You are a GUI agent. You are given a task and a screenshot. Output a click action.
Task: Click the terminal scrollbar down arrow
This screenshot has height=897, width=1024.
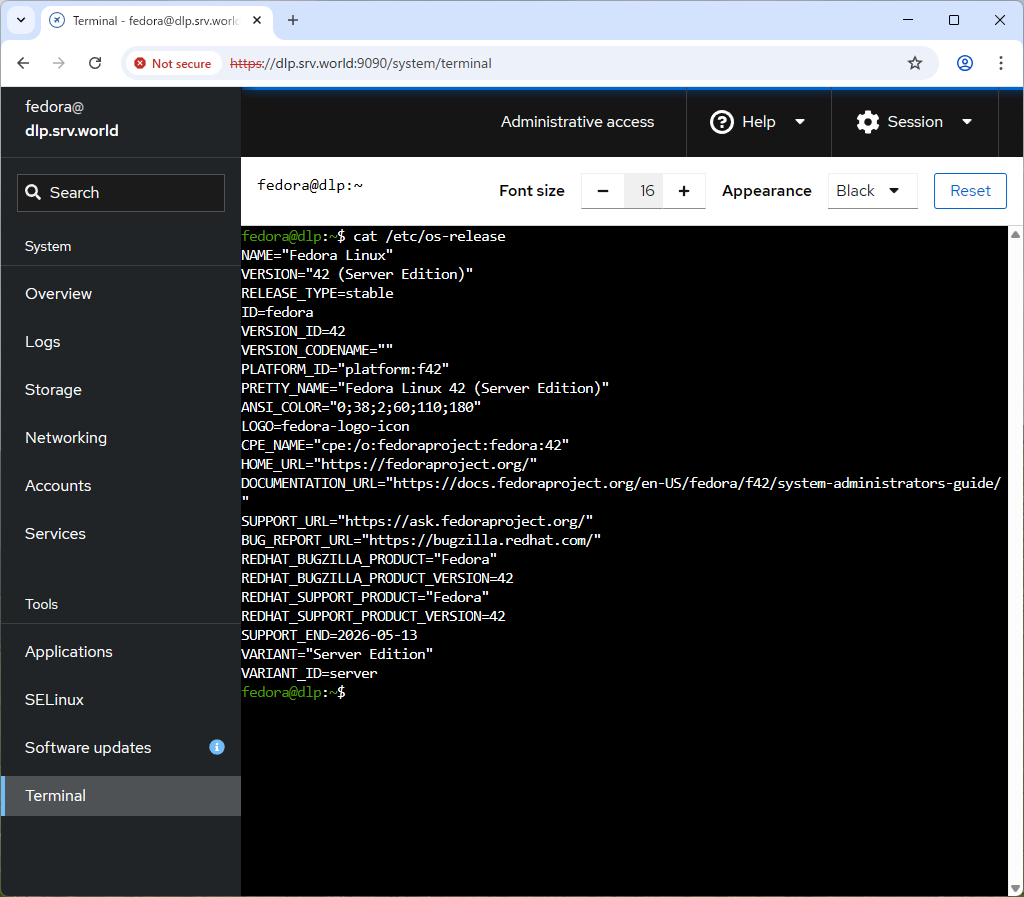pos(1016,888)
